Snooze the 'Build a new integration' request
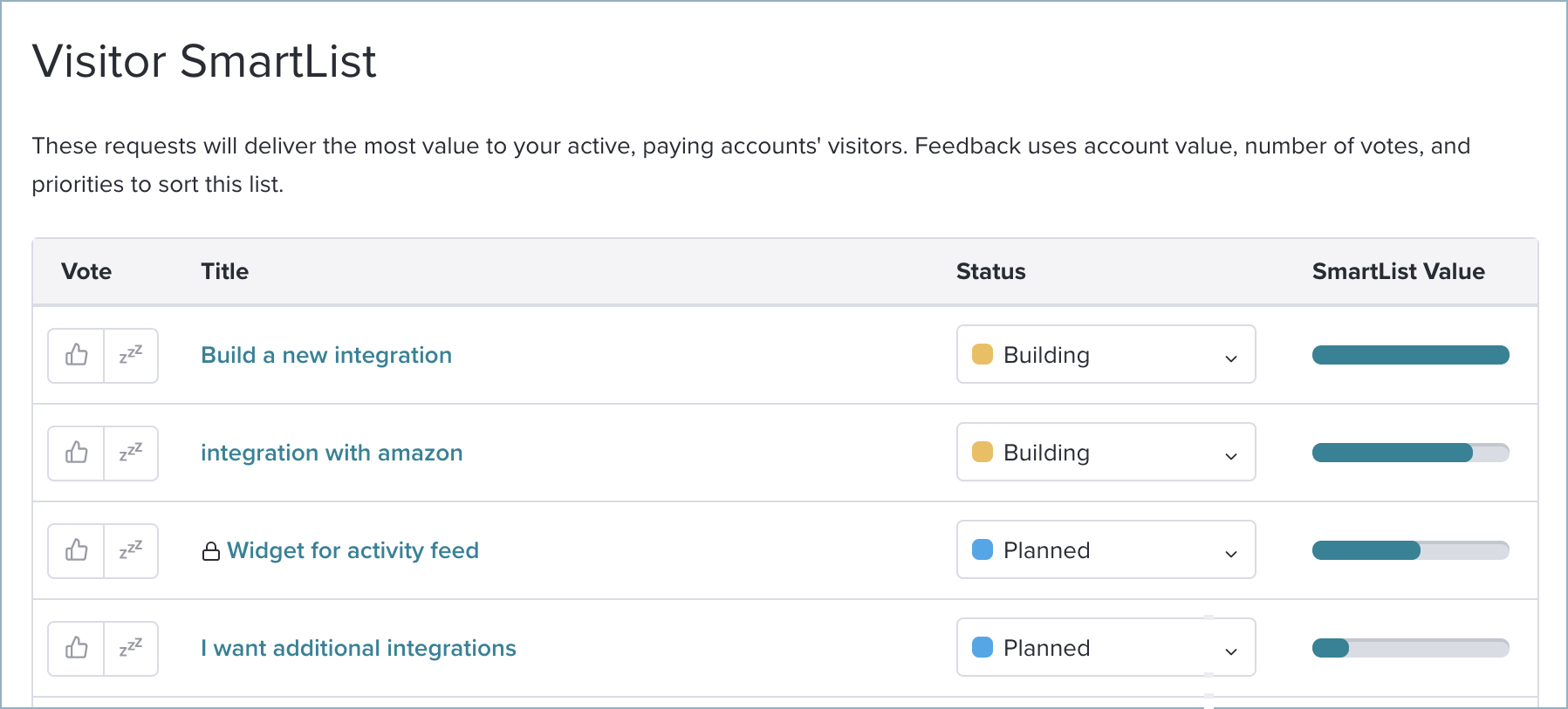The width and height of the screenshot is (1568, 709). click(131, 355)
